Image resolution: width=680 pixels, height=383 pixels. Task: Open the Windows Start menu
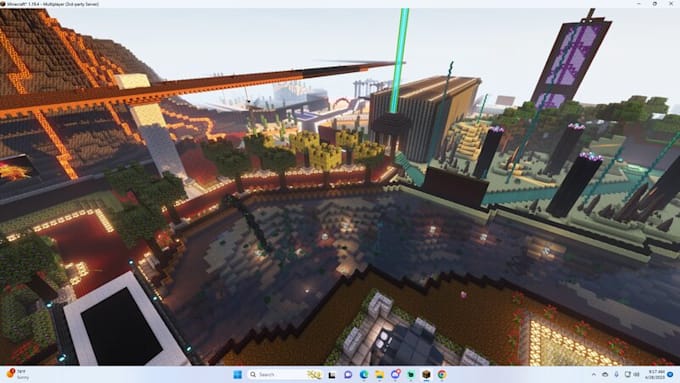pos(238,374)
